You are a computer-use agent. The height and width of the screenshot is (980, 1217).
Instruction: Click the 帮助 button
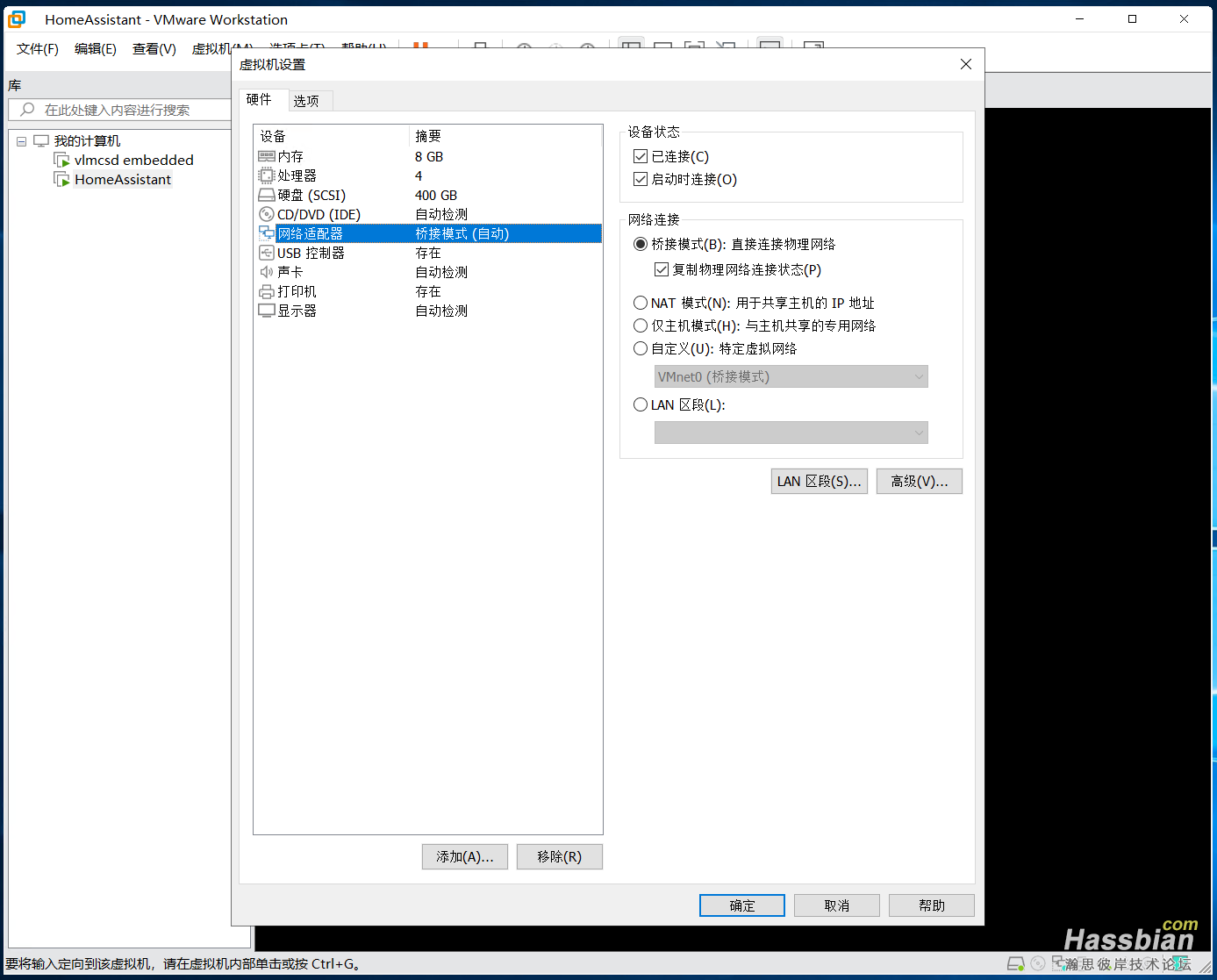point(932,905)
